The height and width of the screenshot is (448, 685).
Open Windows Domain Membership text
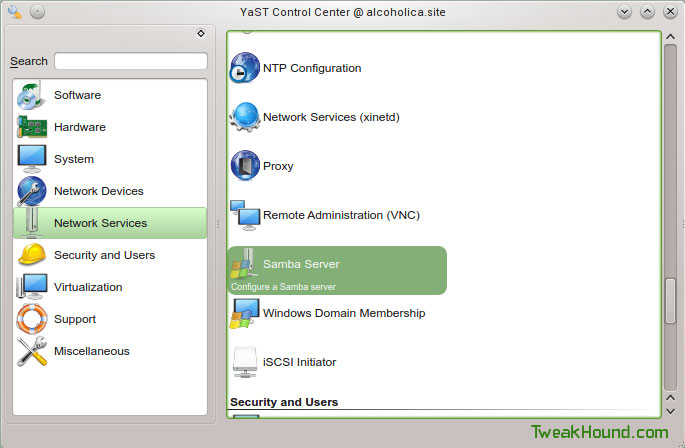[344, 313]
